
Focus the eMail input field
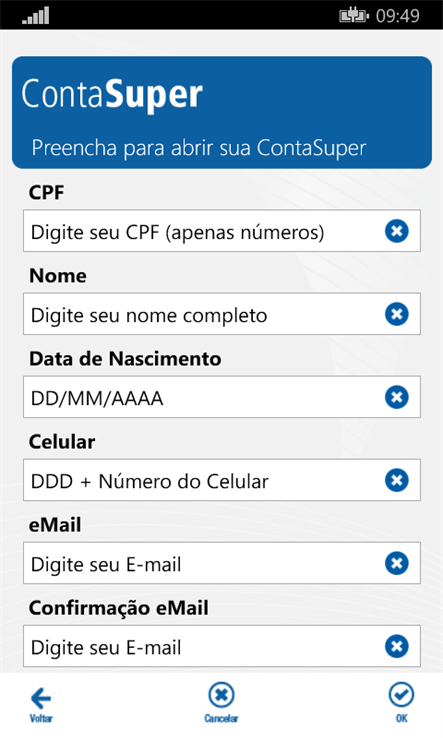[222, 563]
